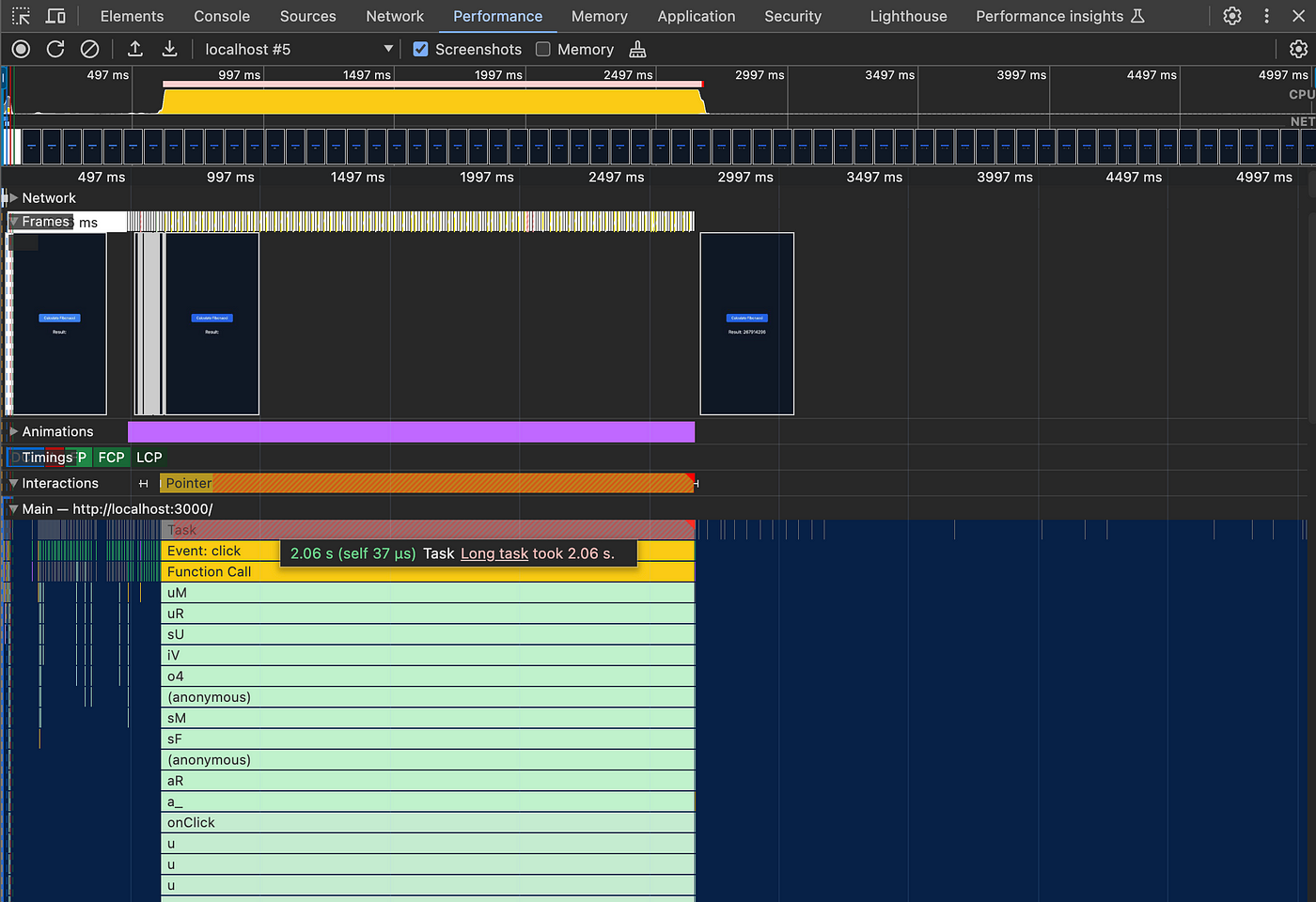1316x902 pixels.
Task: Select the onClick function entry
Action: [428, 822]
